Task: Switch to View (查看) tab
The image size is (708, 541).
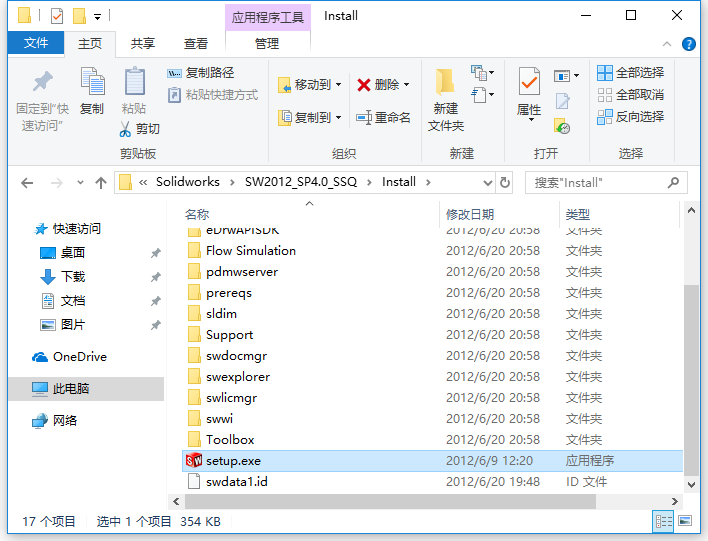Action: (196, 44)
